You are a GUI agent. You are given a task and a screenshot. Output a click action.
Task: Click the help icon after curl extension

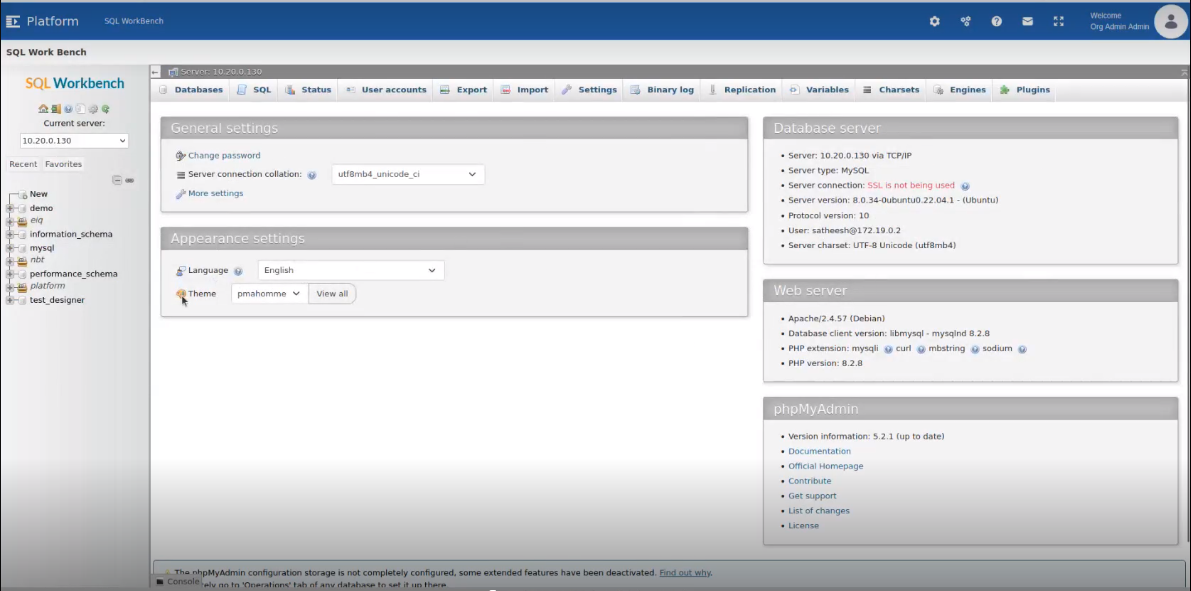[x=921, y=349]
